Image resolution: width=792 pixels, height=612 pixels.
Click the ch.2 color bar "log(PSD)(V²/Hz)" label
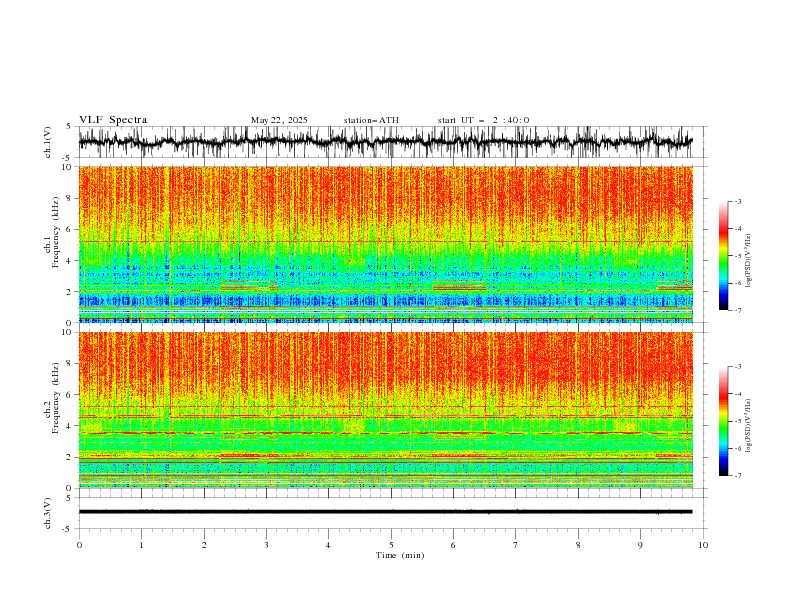tap(749, 426)
